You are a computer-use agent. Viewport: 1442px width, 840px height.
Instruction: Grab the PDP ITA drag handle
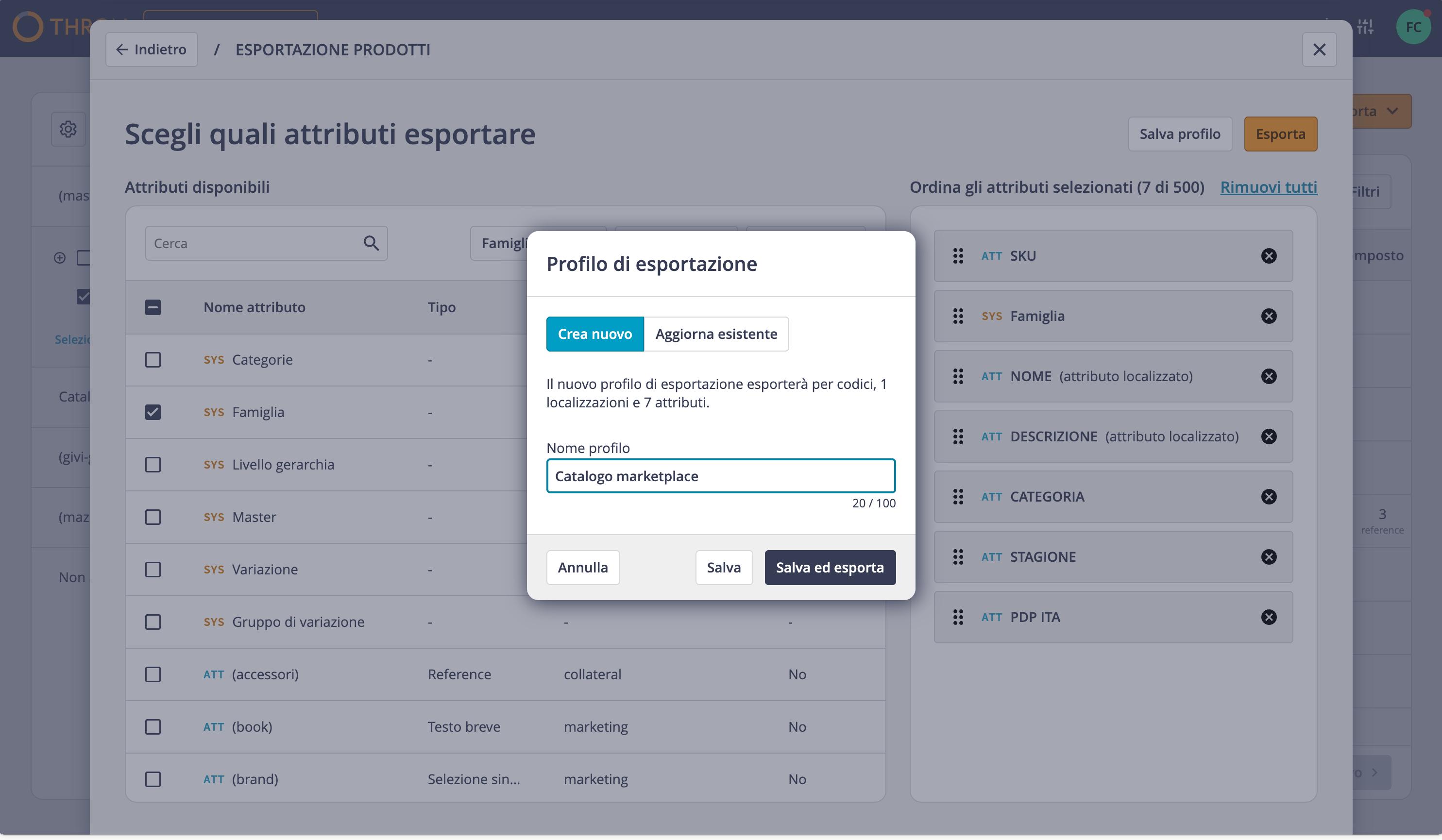coord(958,617)
